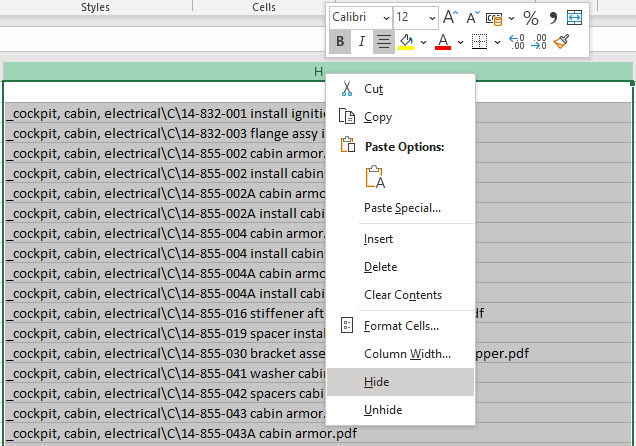Click the column H header
Screen dimensions: 636x446
click(x=318, y=71)
